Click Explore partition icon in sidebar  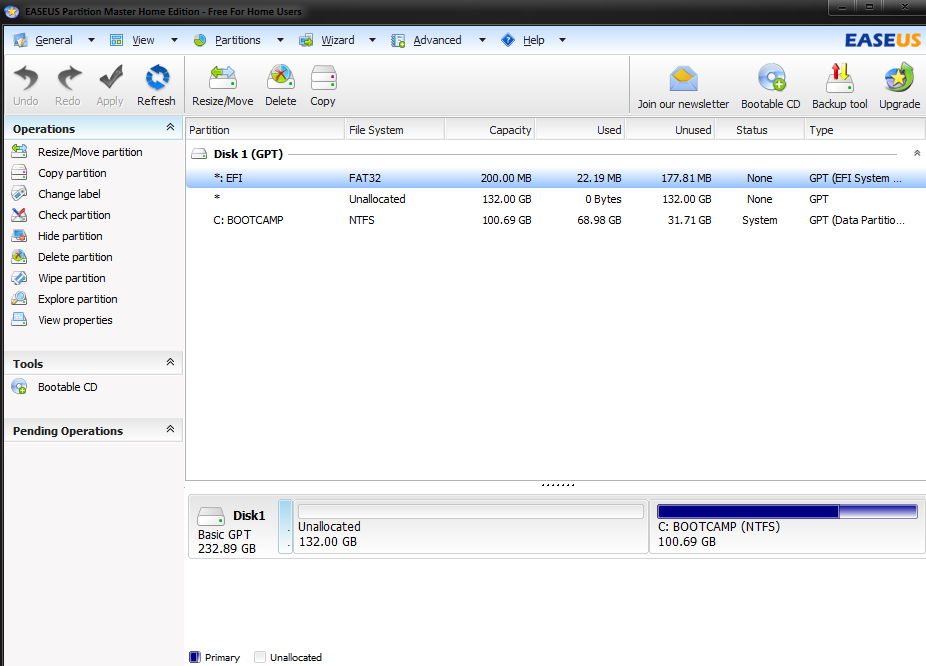(19, 299)
